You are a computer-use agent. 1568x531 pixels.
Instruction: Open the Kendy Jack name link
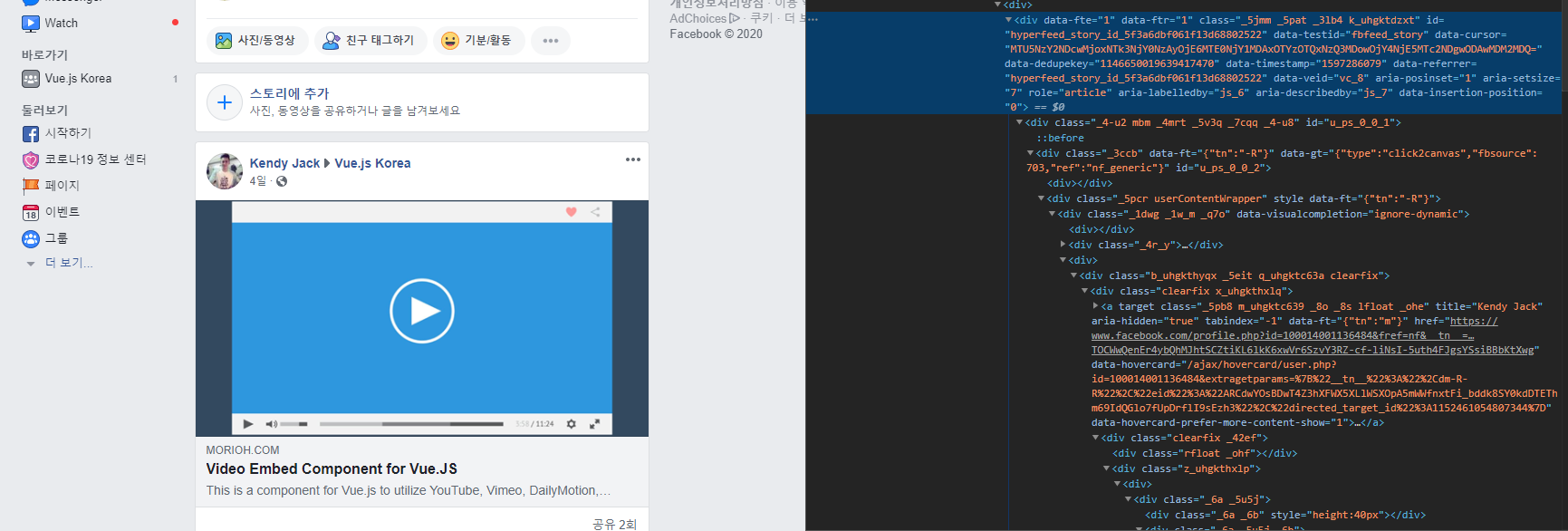[x=284, y=163]
